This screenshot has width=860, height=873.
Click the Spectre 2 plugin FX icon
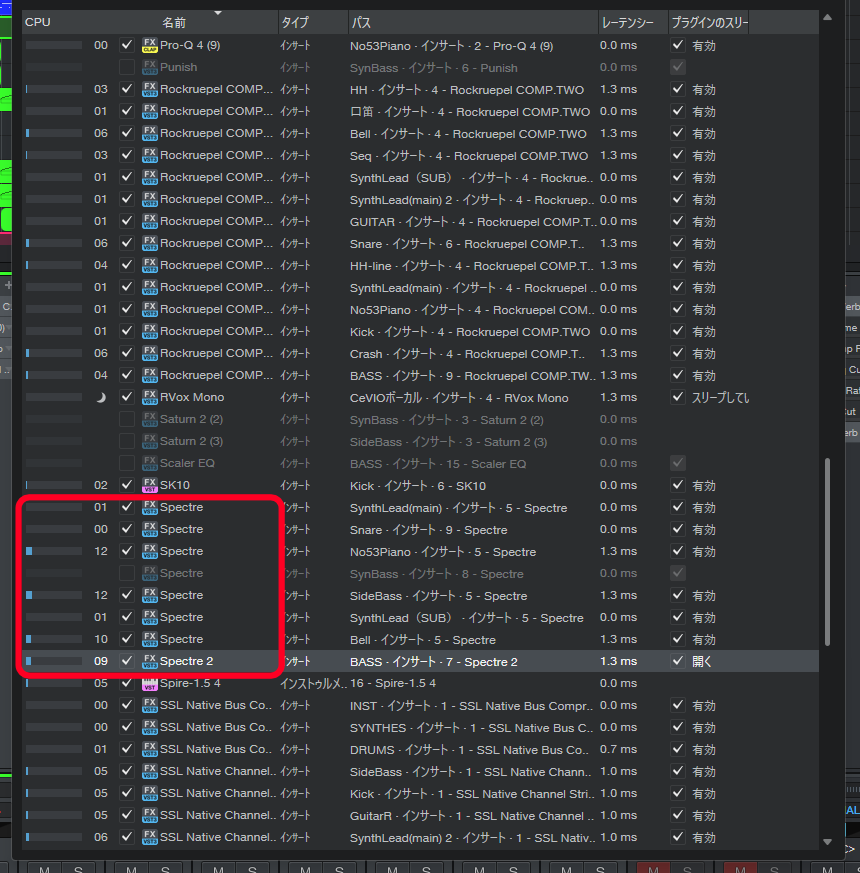coord(150,661)
